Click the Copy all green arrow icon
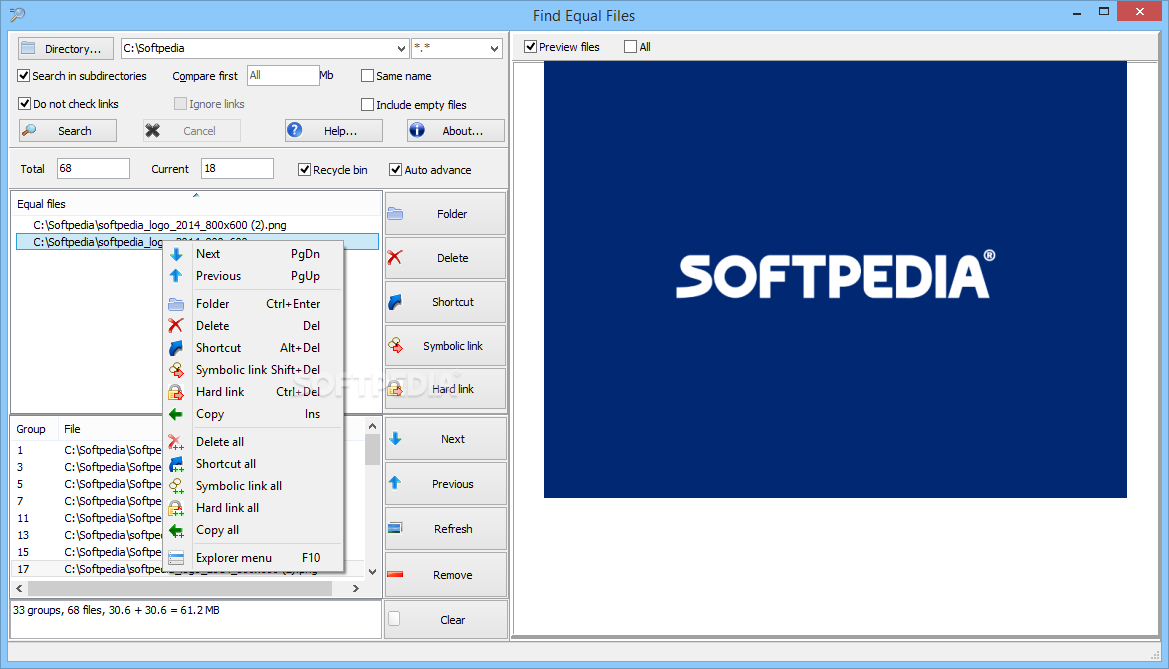Viewport: 1169px width, 669px height. (176, 530)
